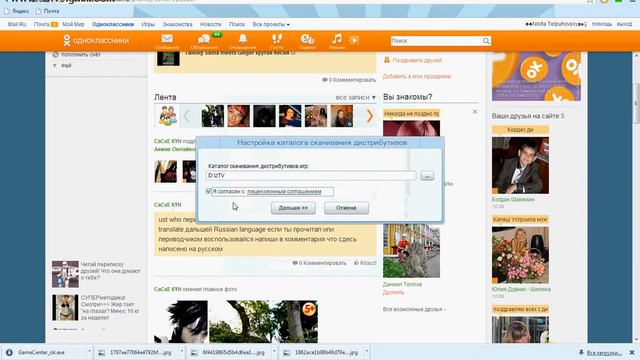Open Игры in the top navigation
Image resolution: width=640 pixels, height=360 pixels.
tap(148, 24)
